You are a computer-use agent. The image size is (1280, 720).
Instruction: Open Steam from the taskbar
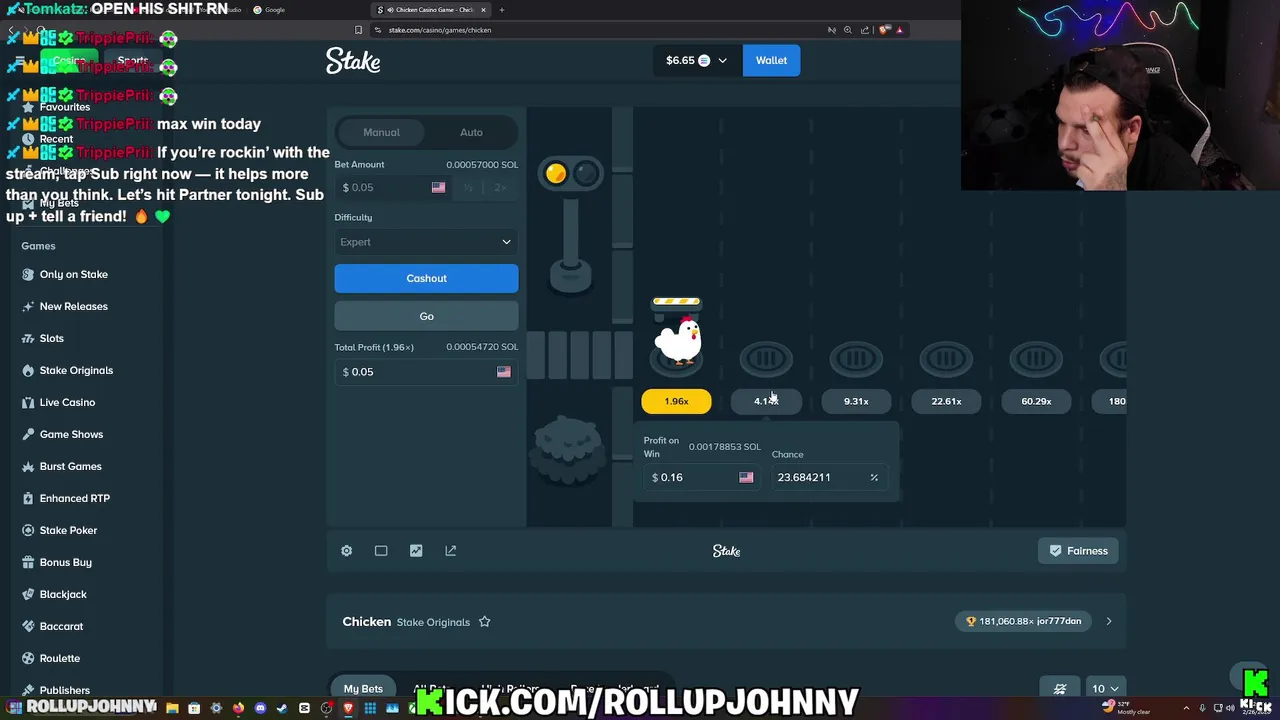tap(282, 708)
